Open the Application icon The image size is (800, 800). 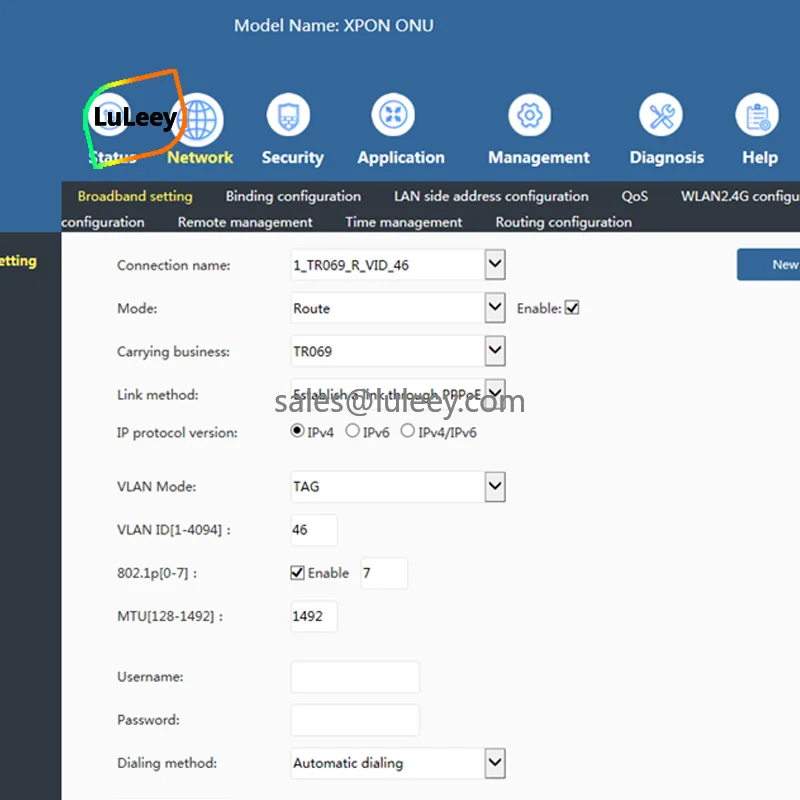[x=393, y=115]
